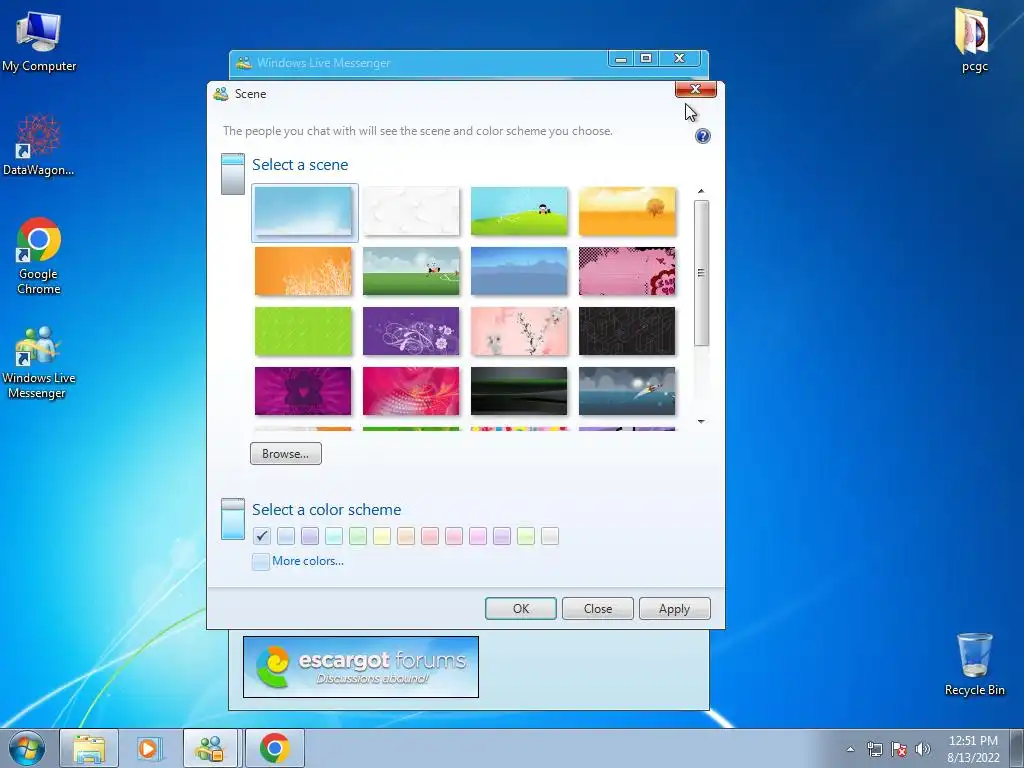Pick the blue mountain silhouette scene

pos(519,271)
